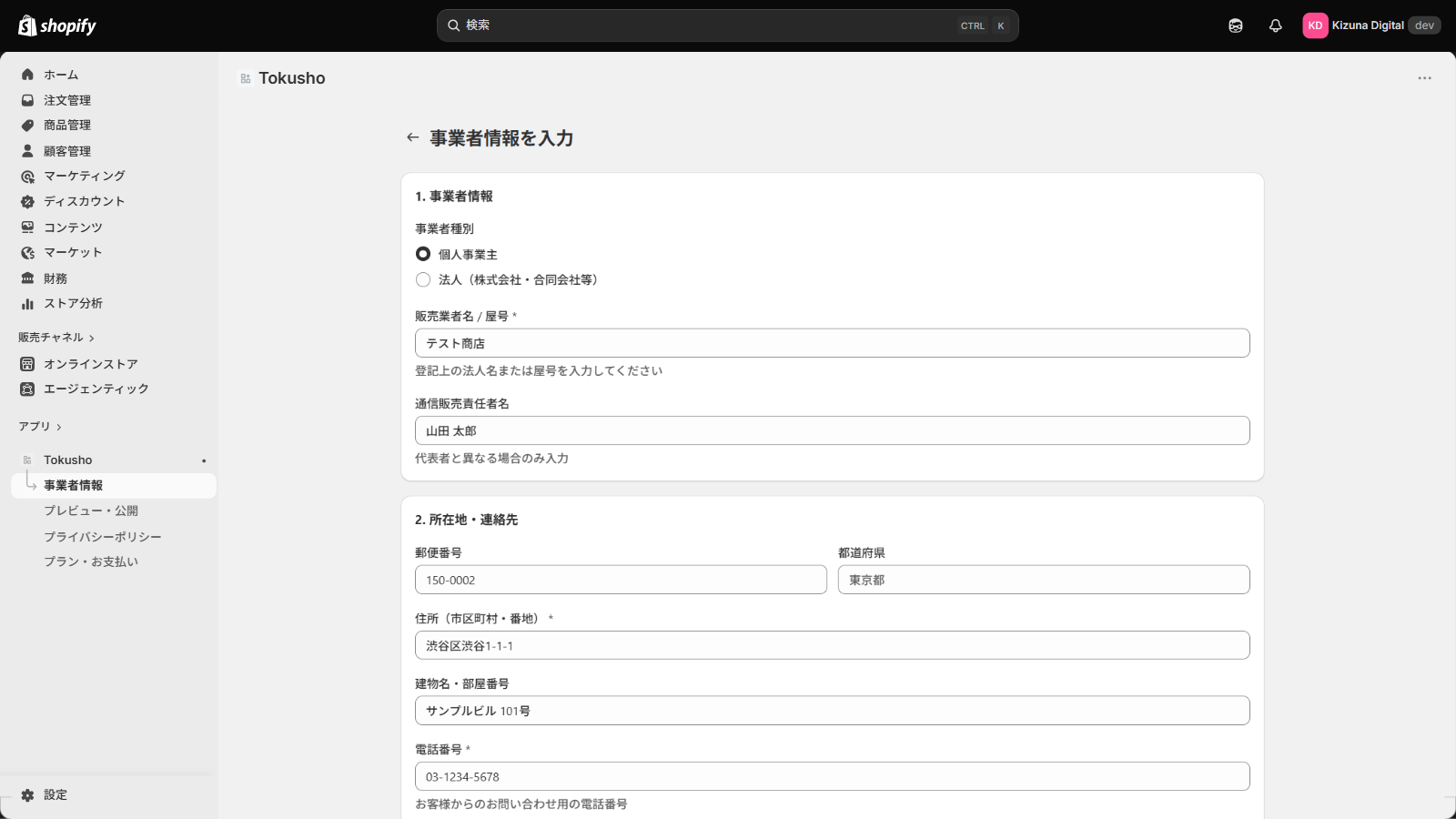Viewport: 1456px width, 819px height.
Task: Expand アプリ section chevron
Action: click(x=59, y=427)
